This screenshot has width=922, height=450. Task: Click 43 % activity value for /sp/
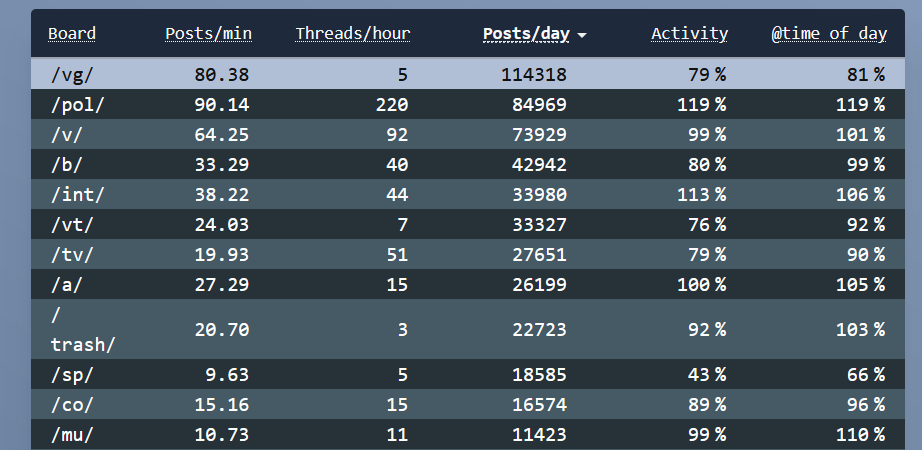[707, 375]
